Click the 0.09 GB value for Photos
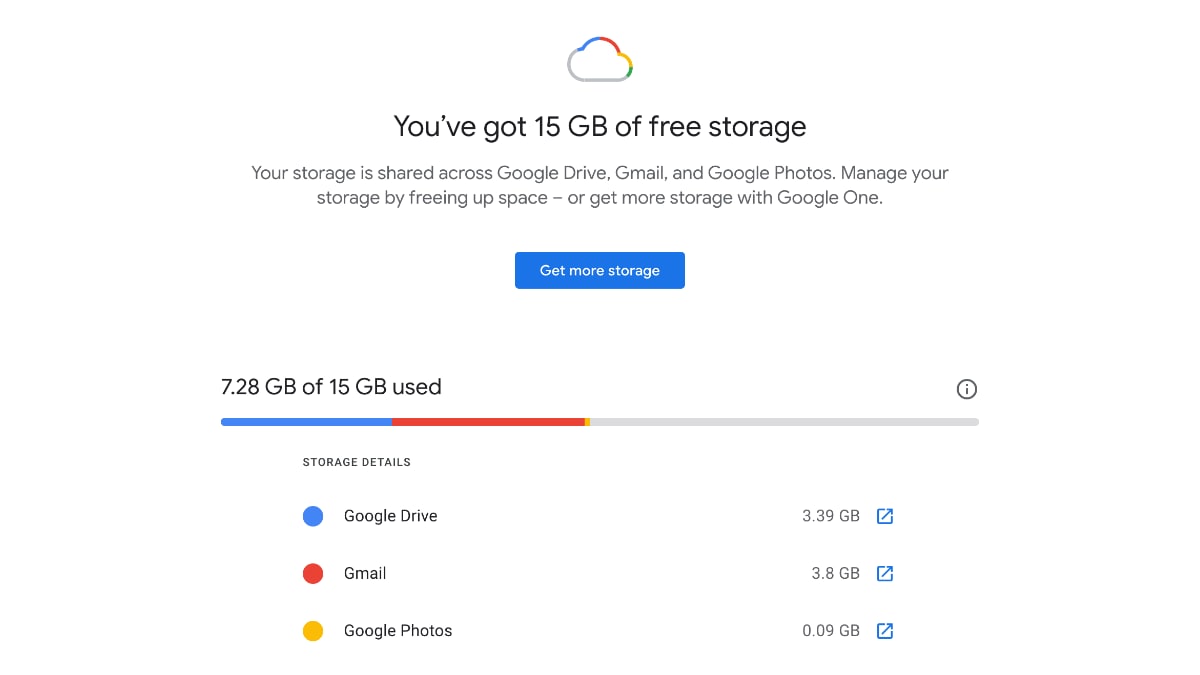The image size is (1200, 675). click(x=831, y=630)
